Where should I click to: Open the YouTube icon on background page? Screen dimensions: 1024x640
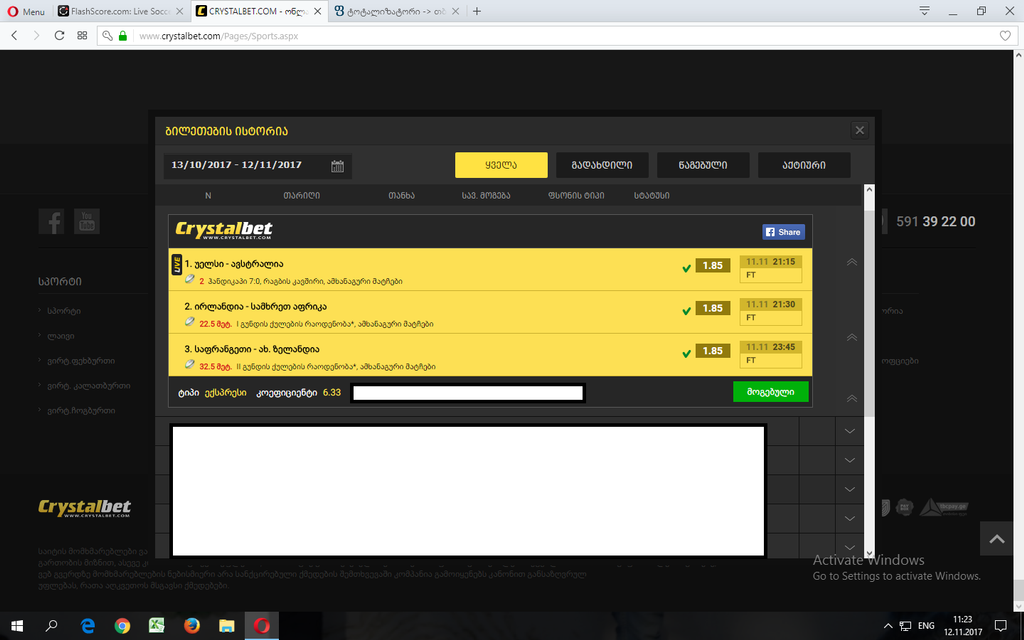pos(86,221)
